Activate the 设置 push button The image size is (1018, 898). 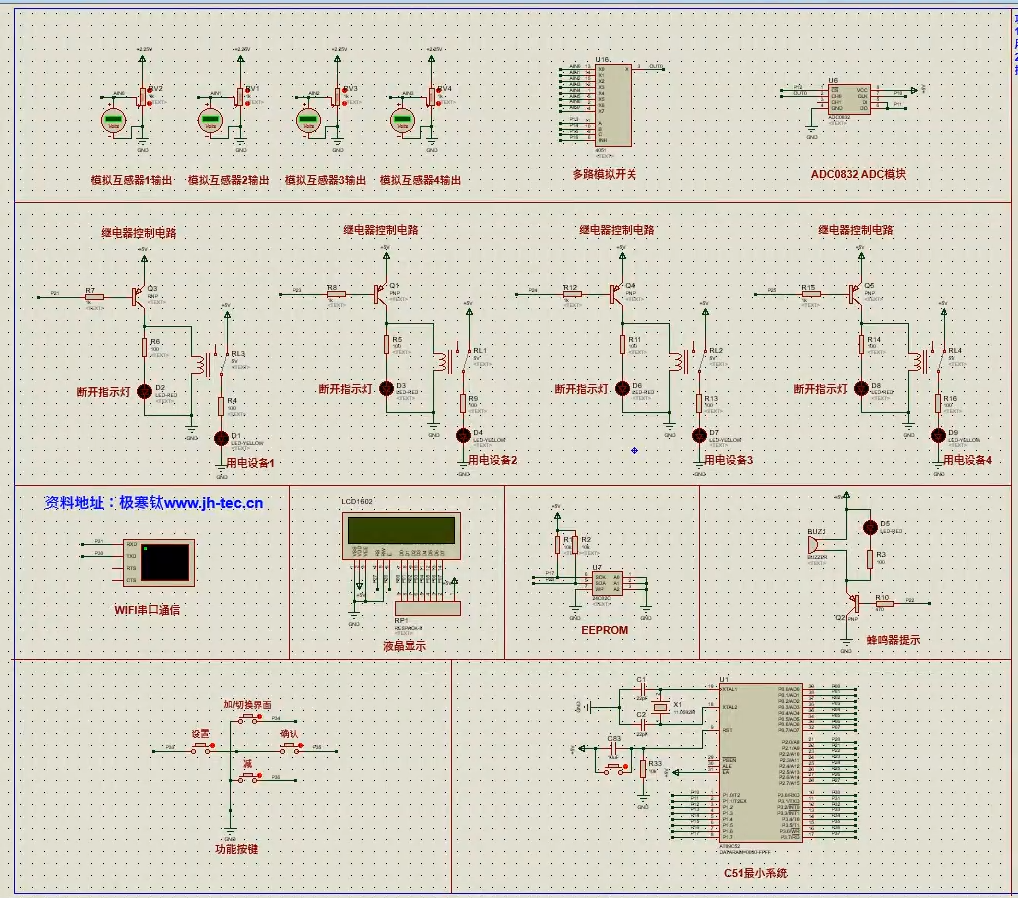(x=203, y=748)
